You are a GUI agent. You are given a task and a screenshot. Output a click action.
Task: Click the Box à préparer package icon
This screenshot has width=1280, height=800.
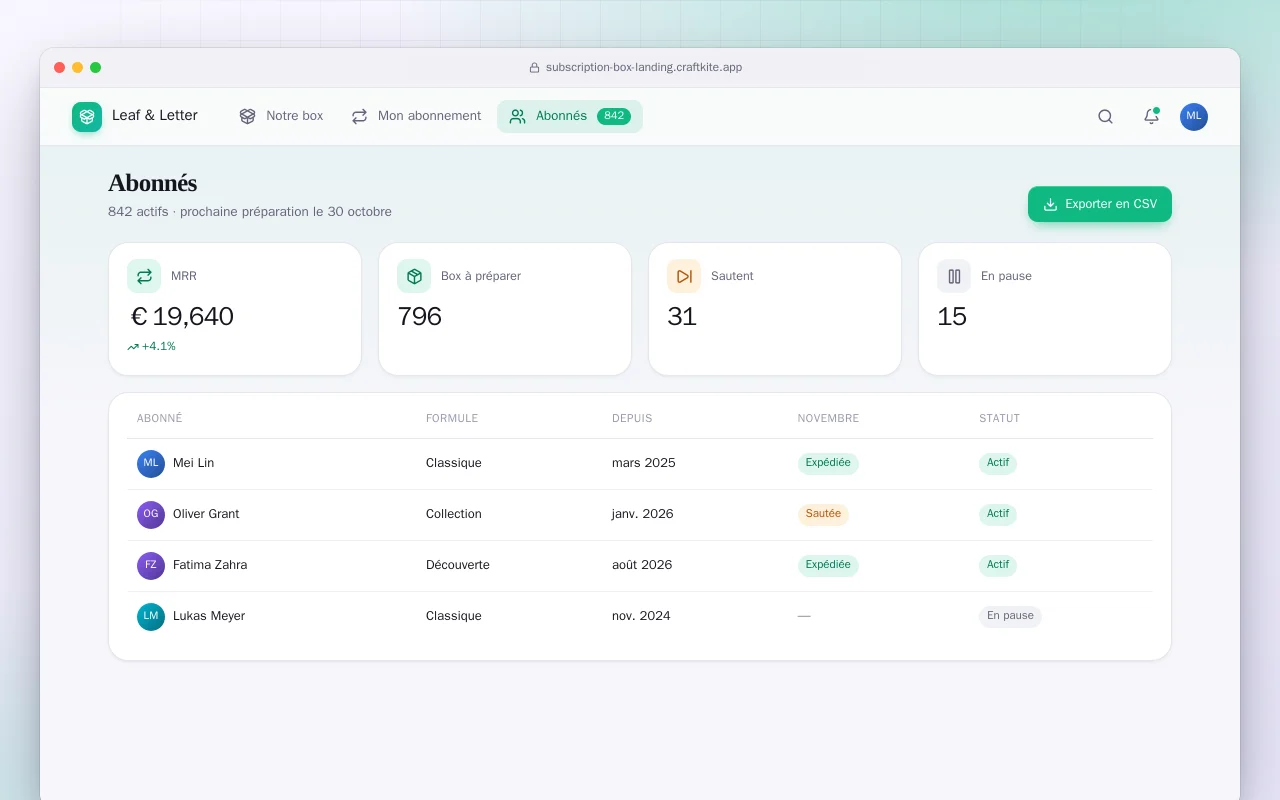tap(414, 276)
